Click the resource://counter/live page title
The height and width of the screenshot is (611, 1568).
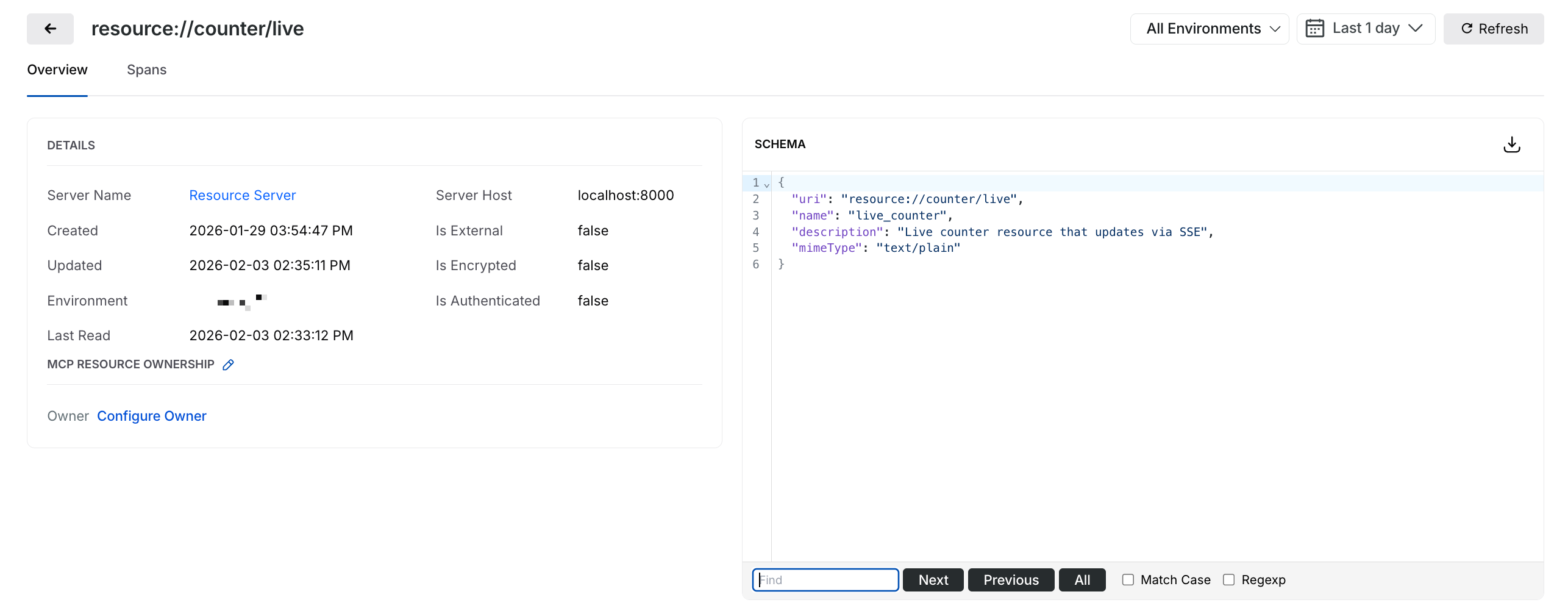pos(198,29)
